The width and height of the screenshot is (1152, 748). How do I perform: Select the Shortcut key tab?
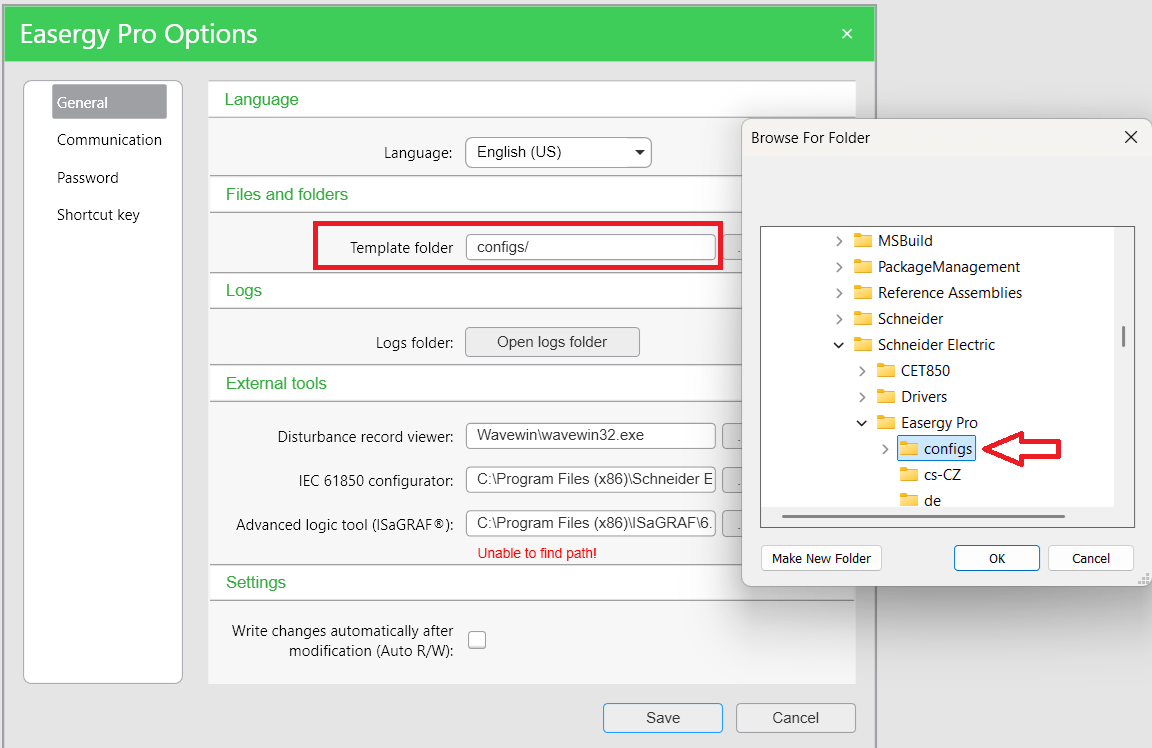[98, 215]
